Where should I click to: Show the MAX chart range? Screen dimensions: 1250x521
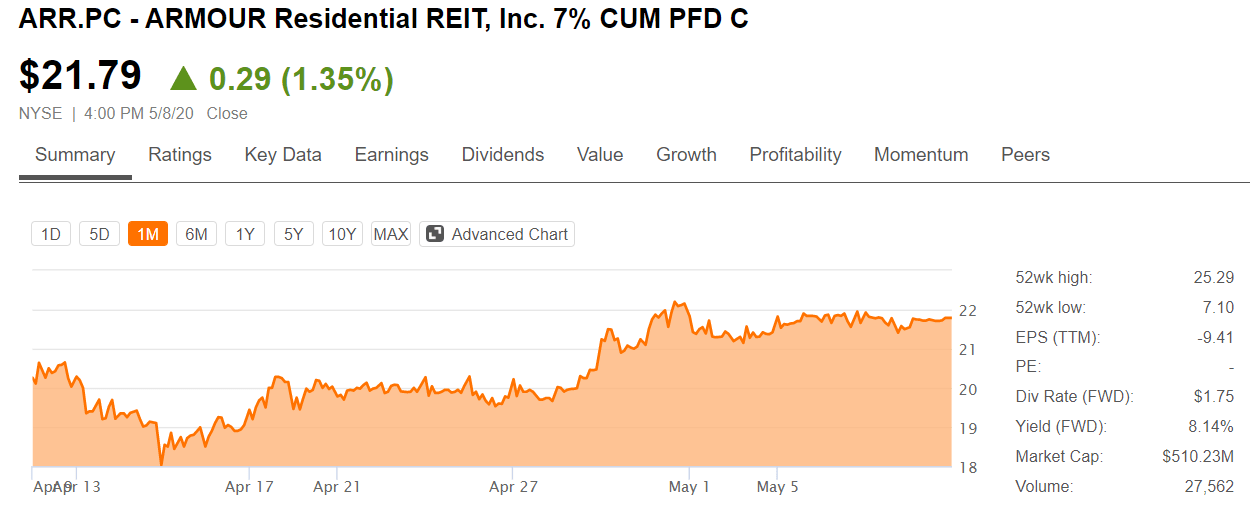[391, 234]
